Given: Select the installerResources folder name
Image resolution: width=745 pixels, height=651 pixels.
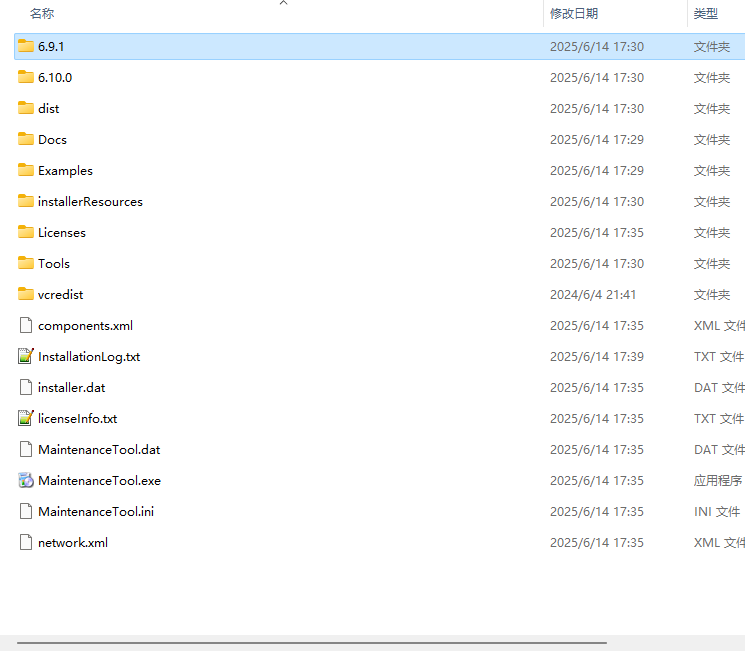Looking at the screenshot, I should click(x=90, y=201).
